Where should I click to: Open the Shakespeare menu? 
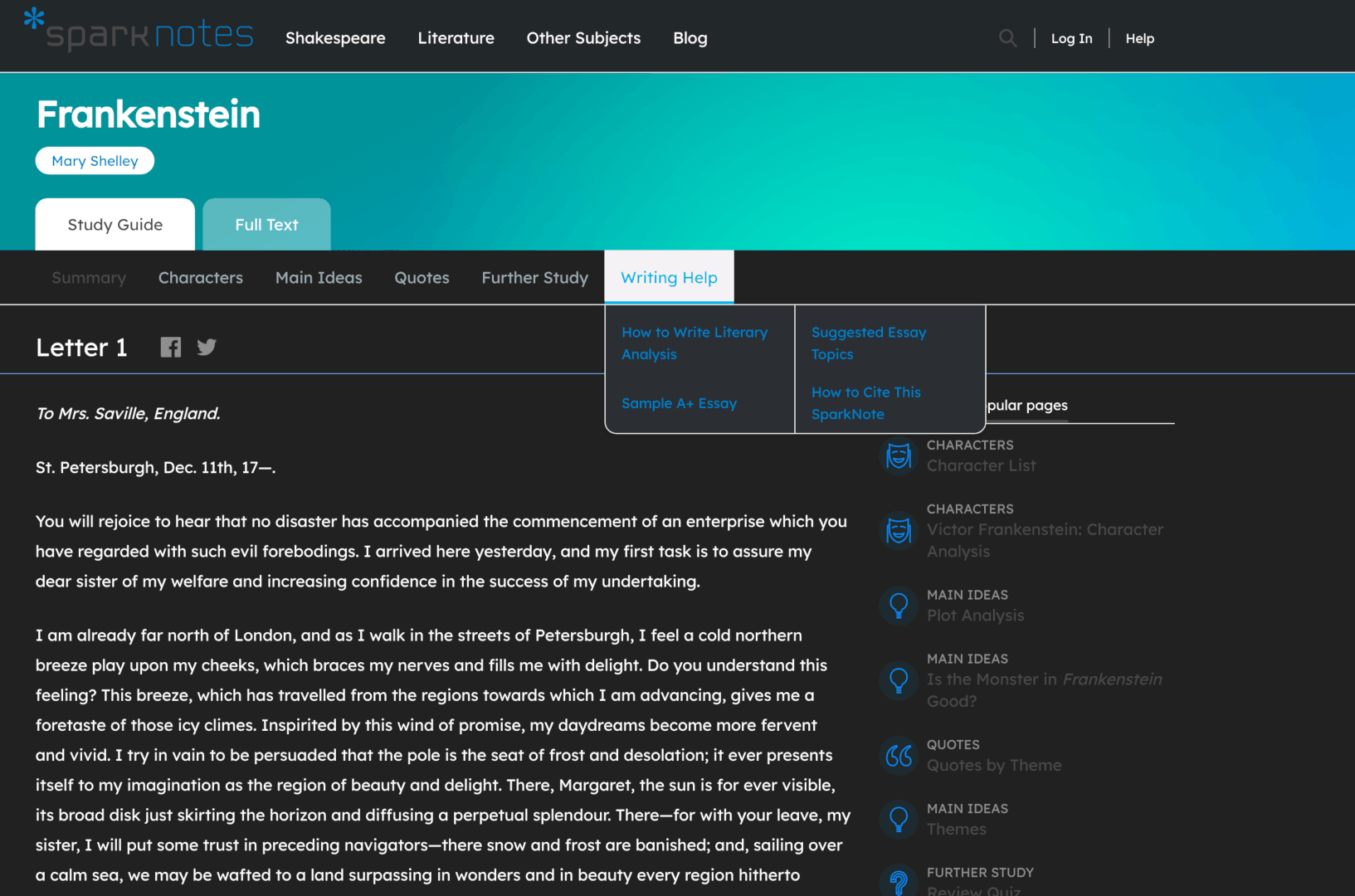pos(335,38)
